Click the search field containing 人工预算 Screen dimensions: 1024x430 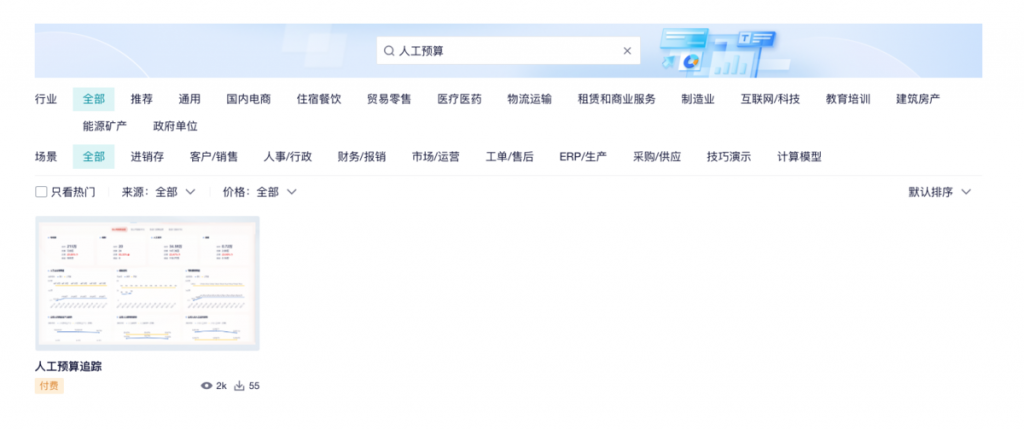[x=508, y=50]
